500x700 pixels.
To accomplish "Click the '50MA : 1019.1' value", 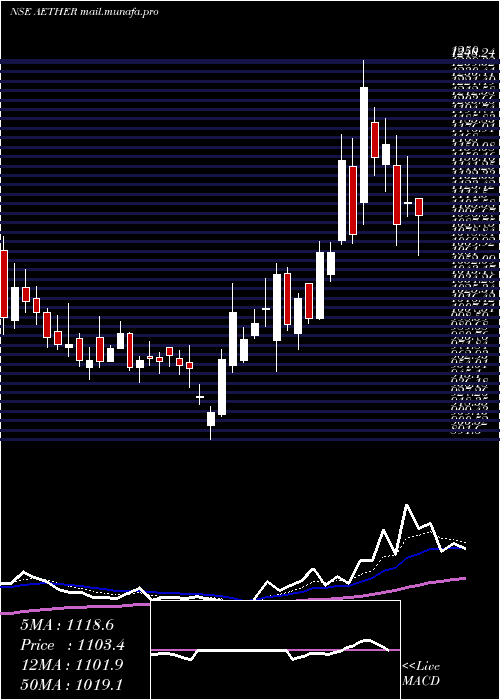I will pyautogui.click(x=72, y=684).
